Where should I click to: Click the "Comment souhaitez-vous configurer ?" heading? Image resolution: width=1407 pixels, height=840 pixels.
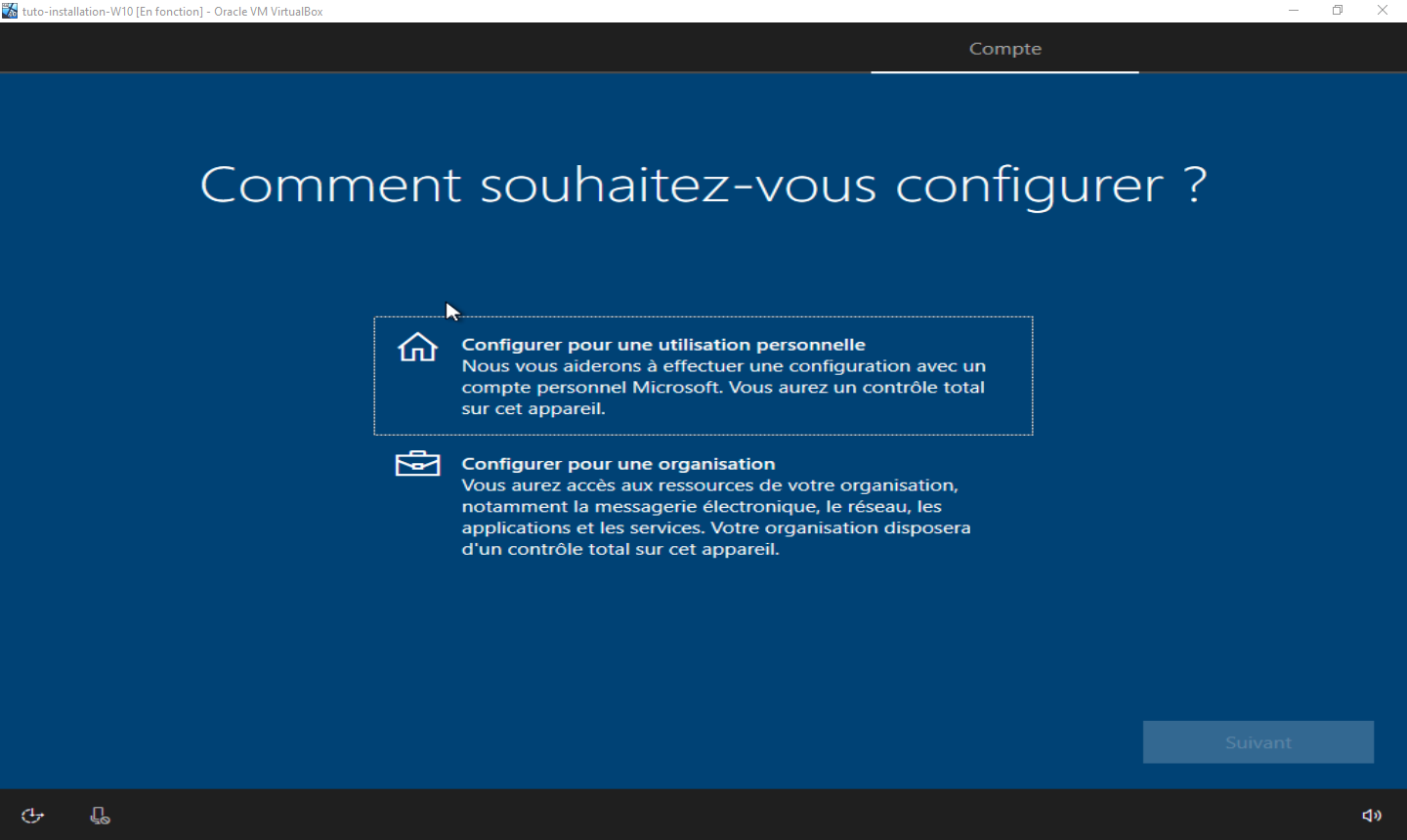(703, 185)
